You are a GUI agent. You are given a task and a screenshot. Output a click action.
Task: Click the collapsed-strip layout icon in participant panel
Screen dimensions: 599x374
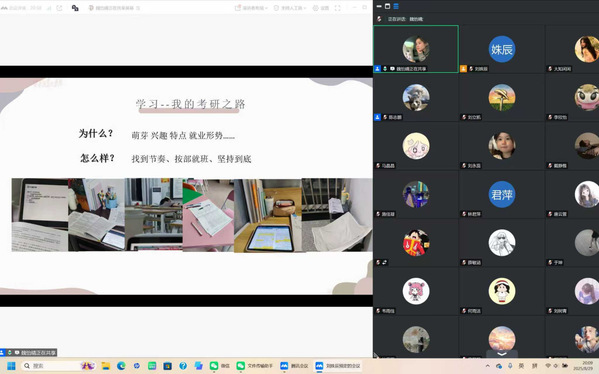(x=379, y=6)
